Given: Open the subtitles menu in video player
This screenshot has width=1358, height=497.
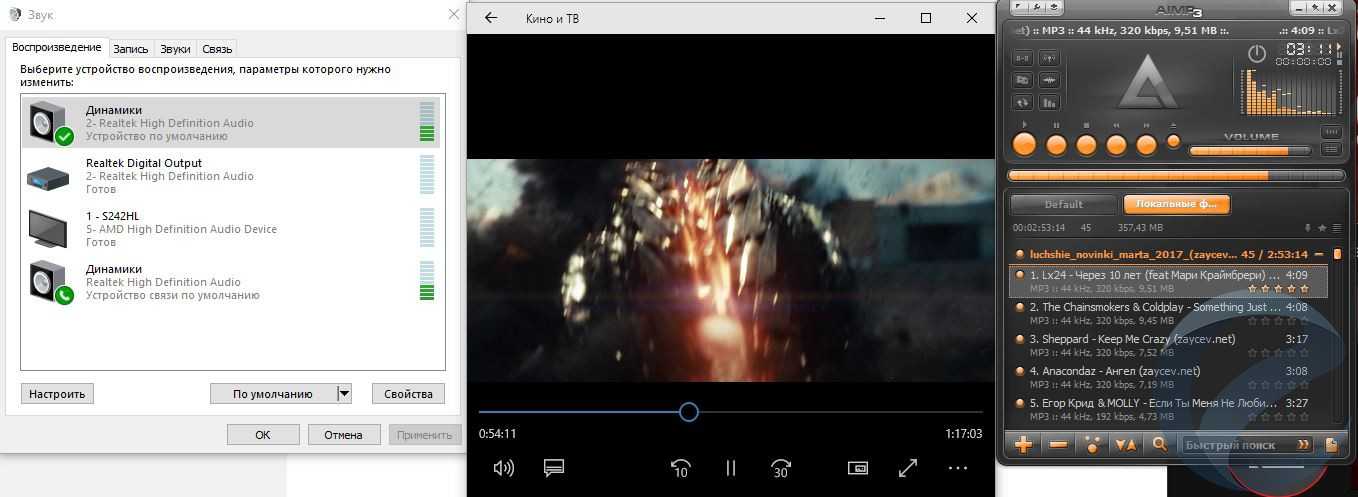Looking at the screenshot, I should point(555,468).
